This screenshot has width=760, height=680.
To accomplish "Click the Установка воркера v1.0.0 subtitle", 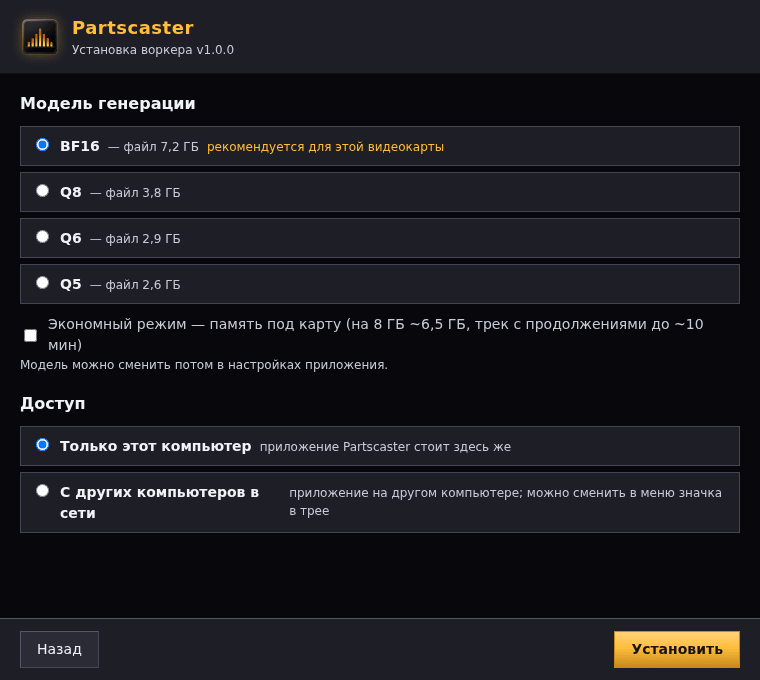I will click(x=153, y=50).
